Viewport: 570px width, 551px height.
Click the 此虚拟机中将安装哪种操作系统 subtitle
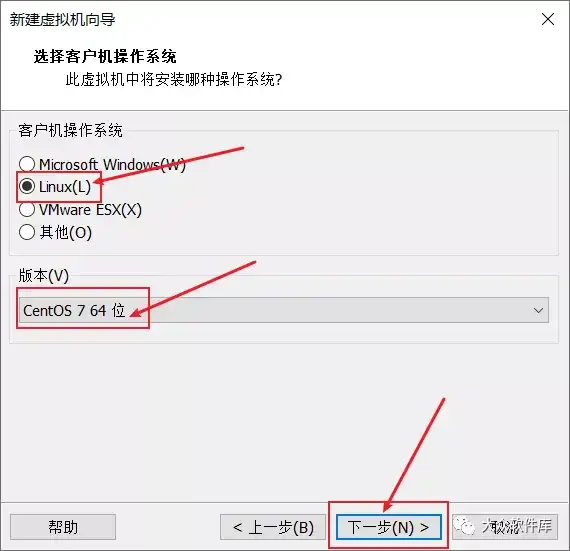pos(174,79)
